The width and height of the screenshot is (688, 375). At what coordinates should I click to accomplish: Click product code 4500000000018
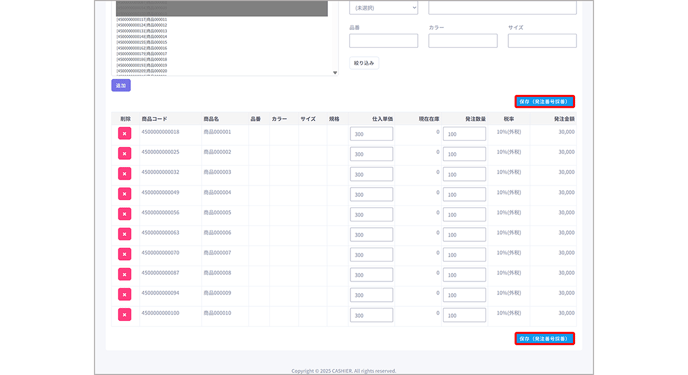coord(160,132)
